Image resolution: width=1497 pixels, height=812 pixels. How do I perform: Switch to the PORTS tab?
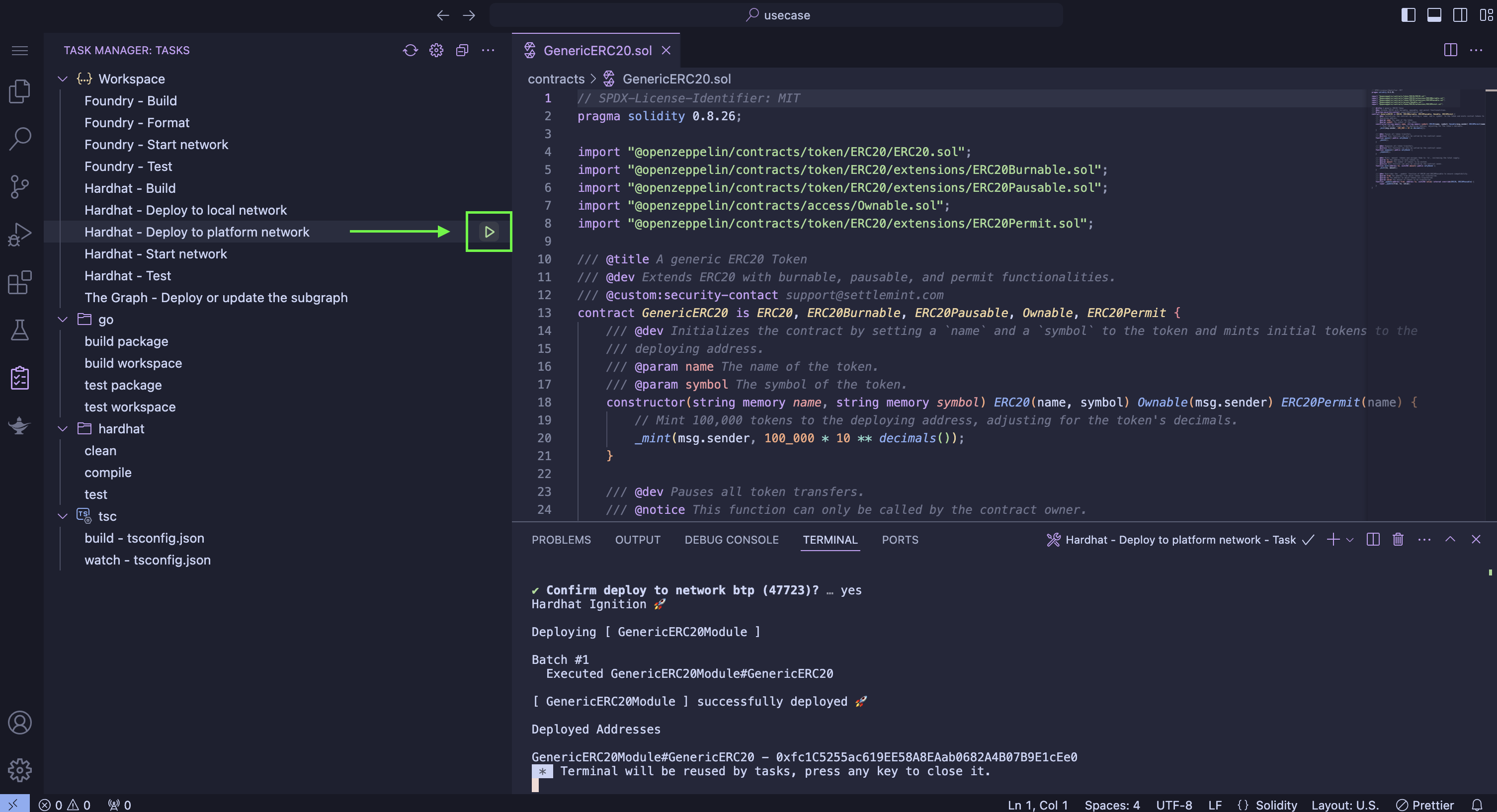tap(900, 539)
